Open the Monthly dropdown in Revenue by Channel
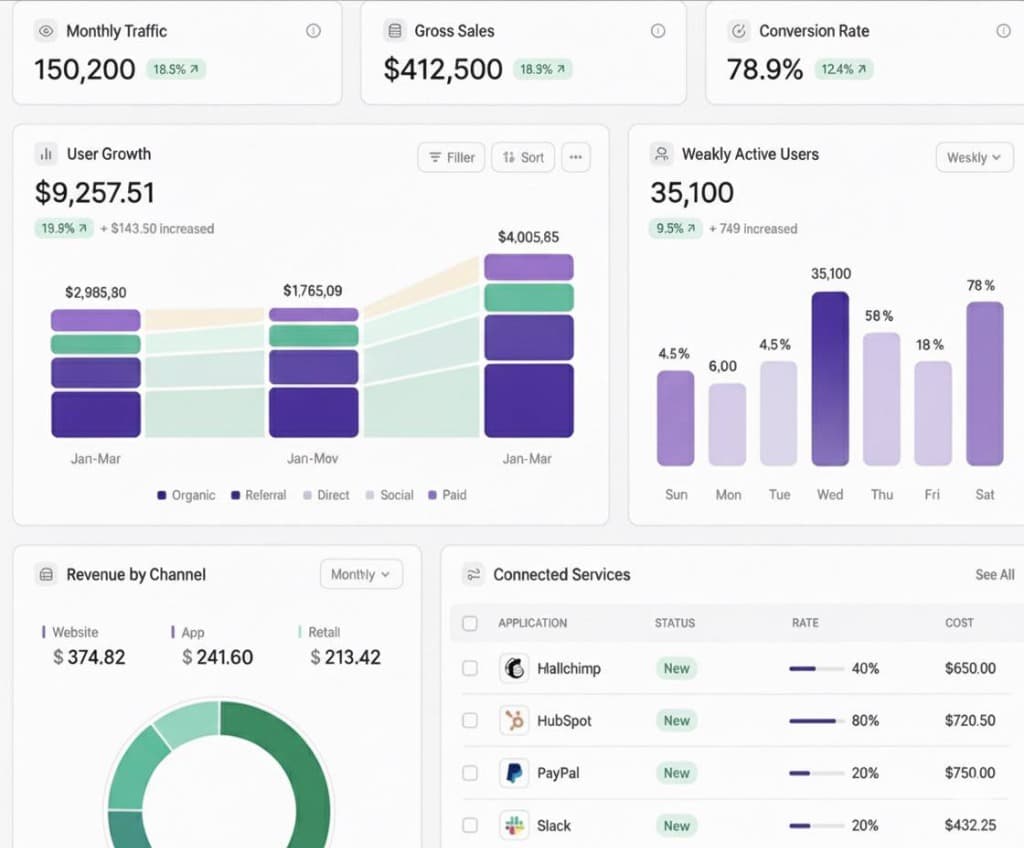This screenshot has width=1024, height=848. (360, 574)
